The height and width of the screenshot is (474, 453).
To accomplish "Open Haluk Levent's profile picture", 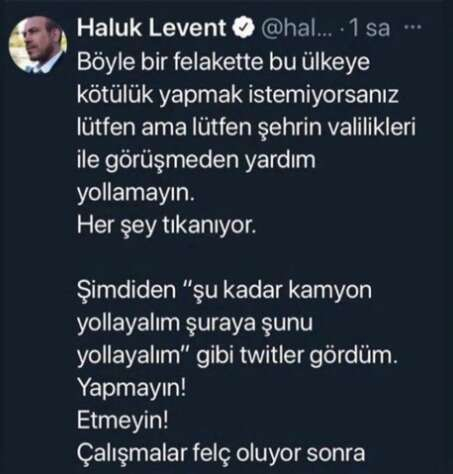I will pos(38,45).
